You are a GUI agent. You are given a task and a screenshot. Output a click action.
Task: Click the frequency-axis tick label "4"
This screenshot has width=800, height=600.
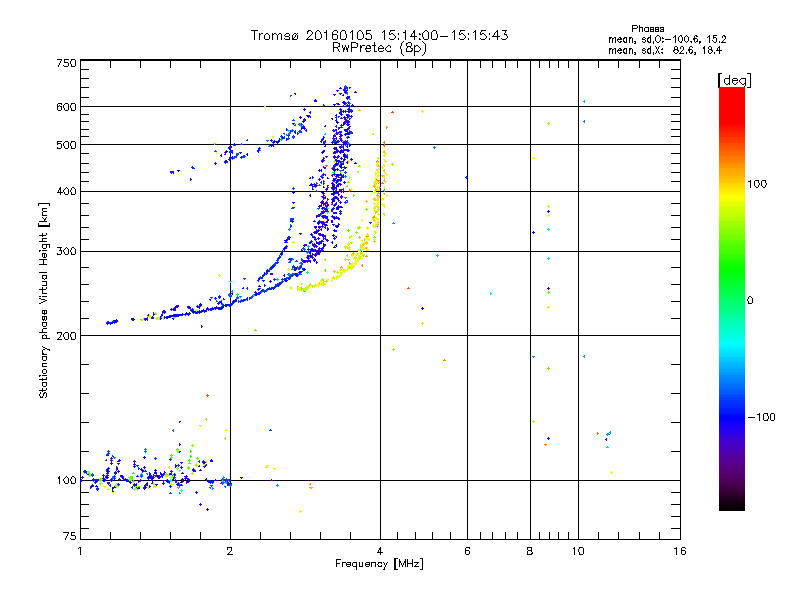coord(380,551)
